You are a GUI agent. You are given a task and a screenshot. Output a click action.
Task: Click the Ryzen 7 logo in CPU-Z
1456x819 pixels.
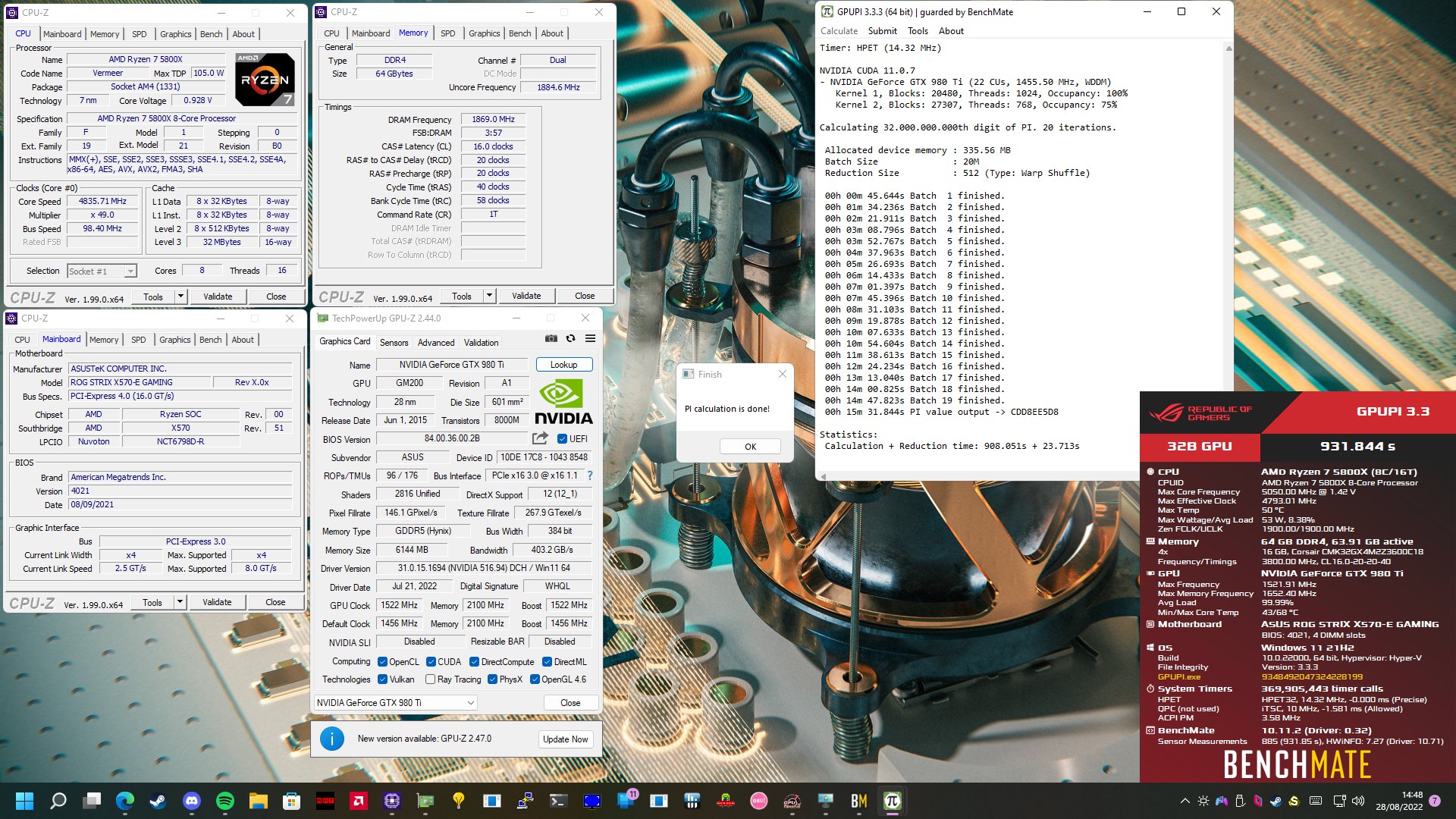coord(265,79)
